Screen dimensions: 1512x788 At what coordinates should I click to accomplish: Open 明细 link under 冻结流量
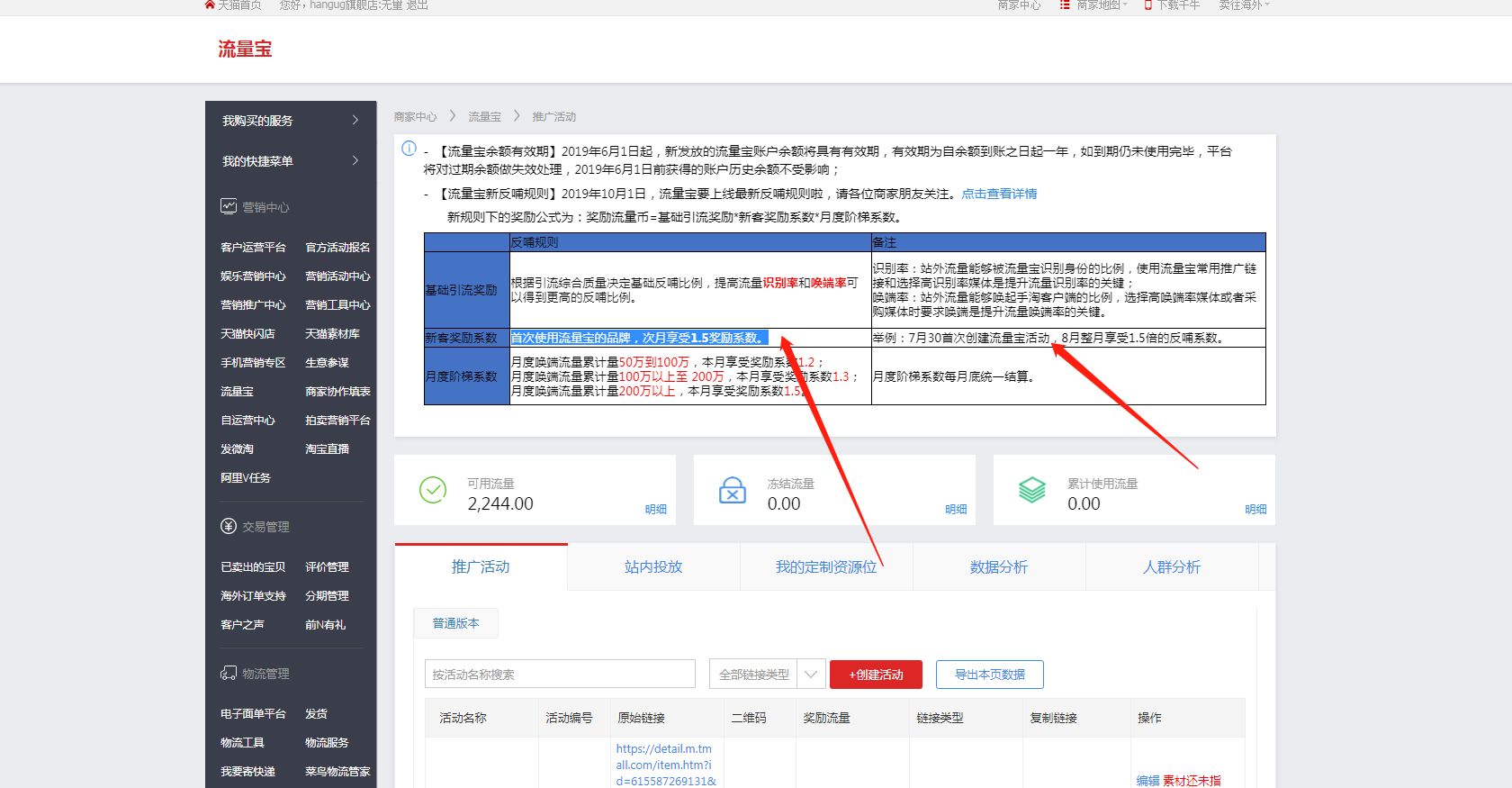point(956,509)
